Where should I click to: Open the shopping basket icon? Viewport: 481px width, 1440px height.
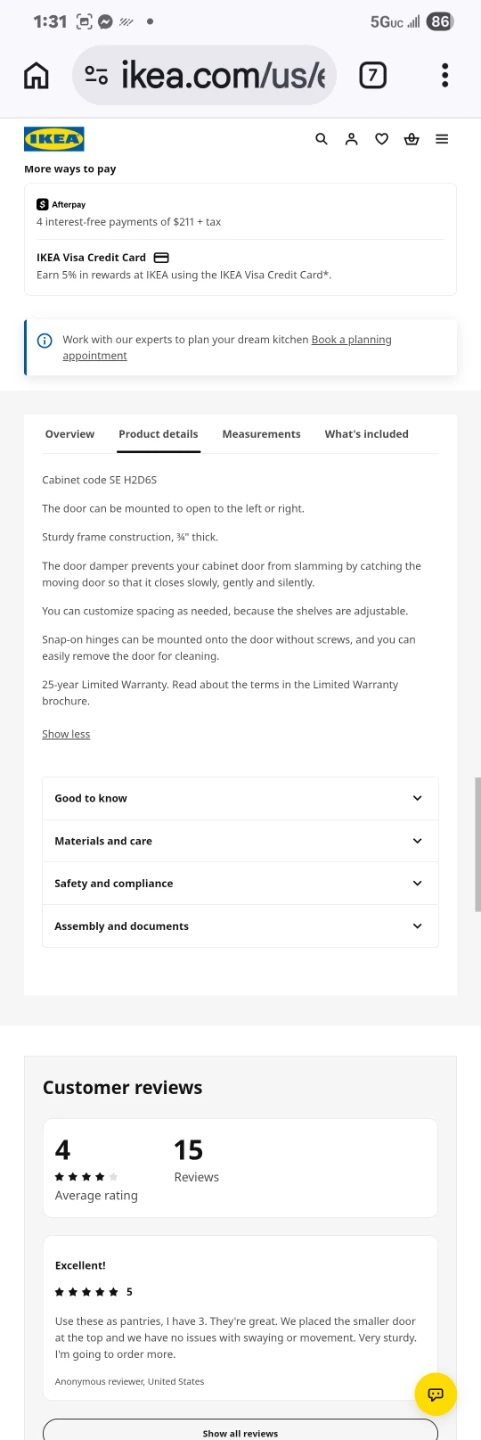tap(411, 139)
